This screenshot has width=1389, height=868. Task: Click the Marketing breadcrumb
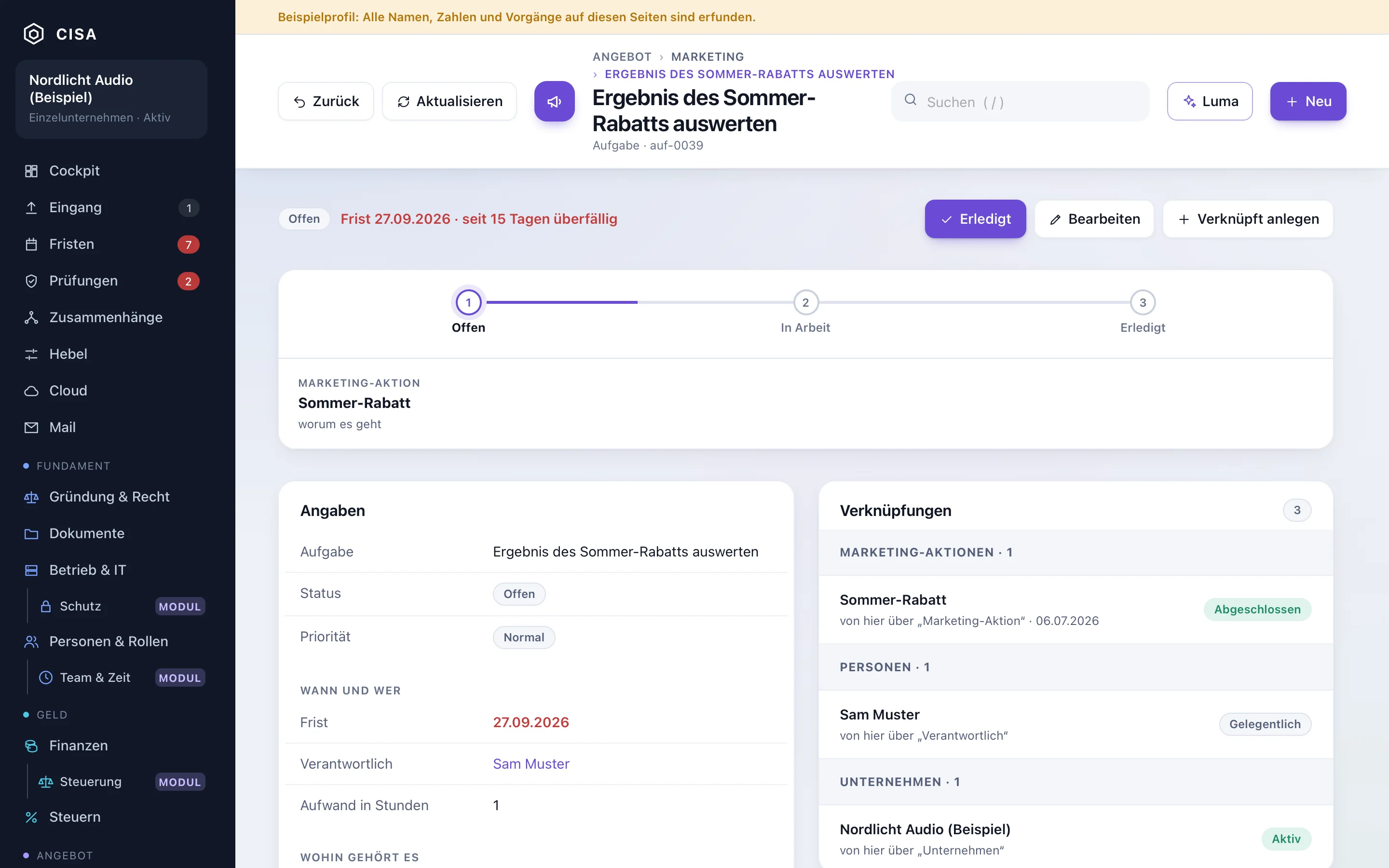(x=707, y=56)
